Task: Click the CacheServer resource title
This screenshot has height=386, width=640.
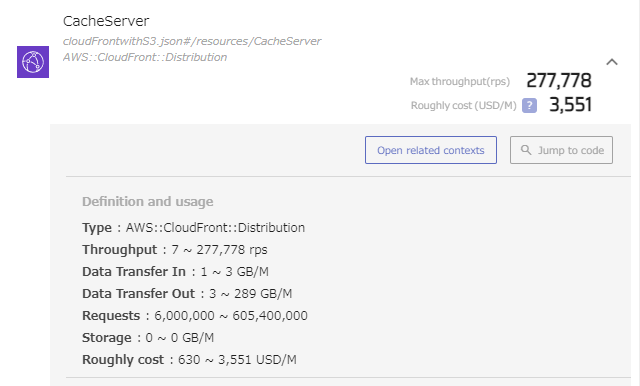Action: pos(106,21)
